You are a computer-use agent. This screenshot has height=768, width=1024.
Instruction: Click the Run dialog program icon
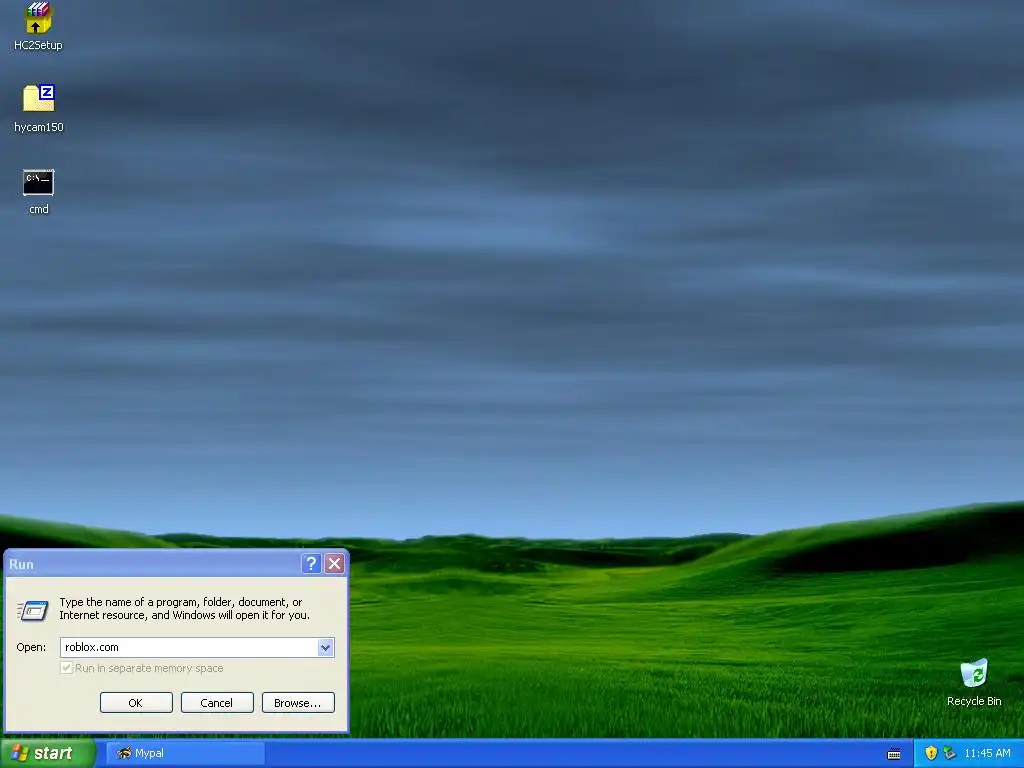[33, 609]
